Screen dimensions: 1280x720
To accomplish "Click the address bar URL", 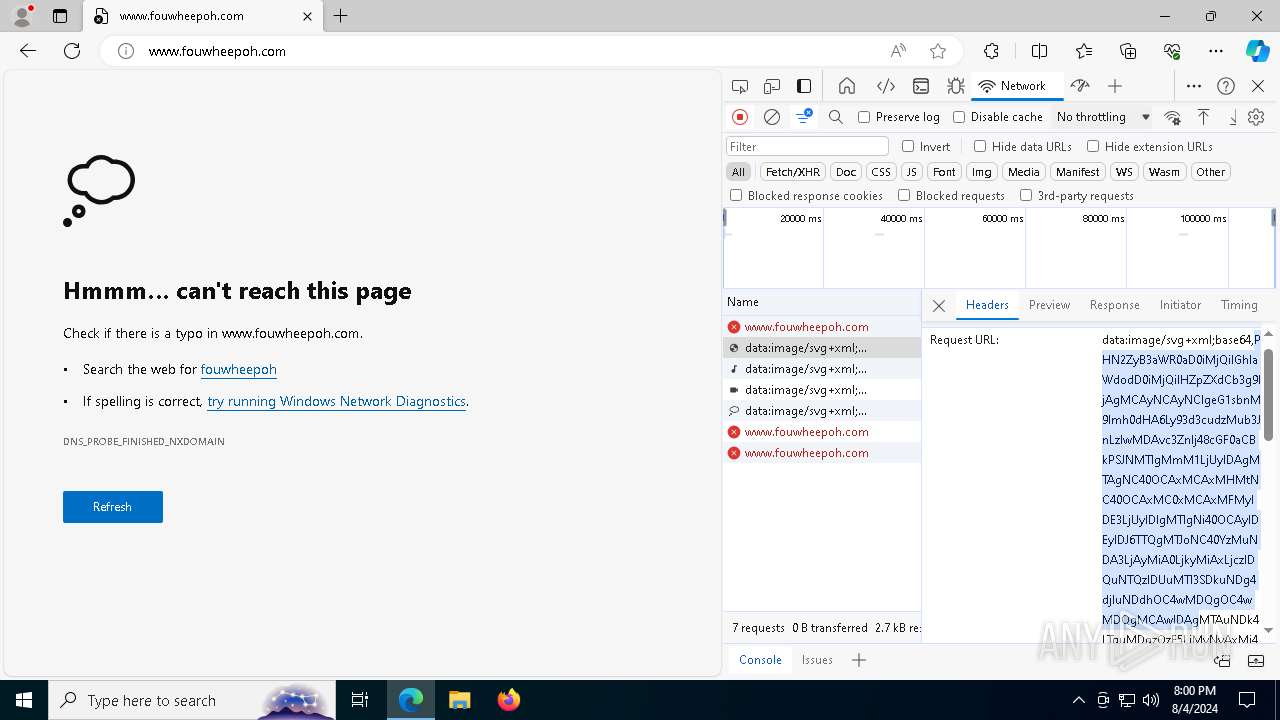I will pos(217,51).
